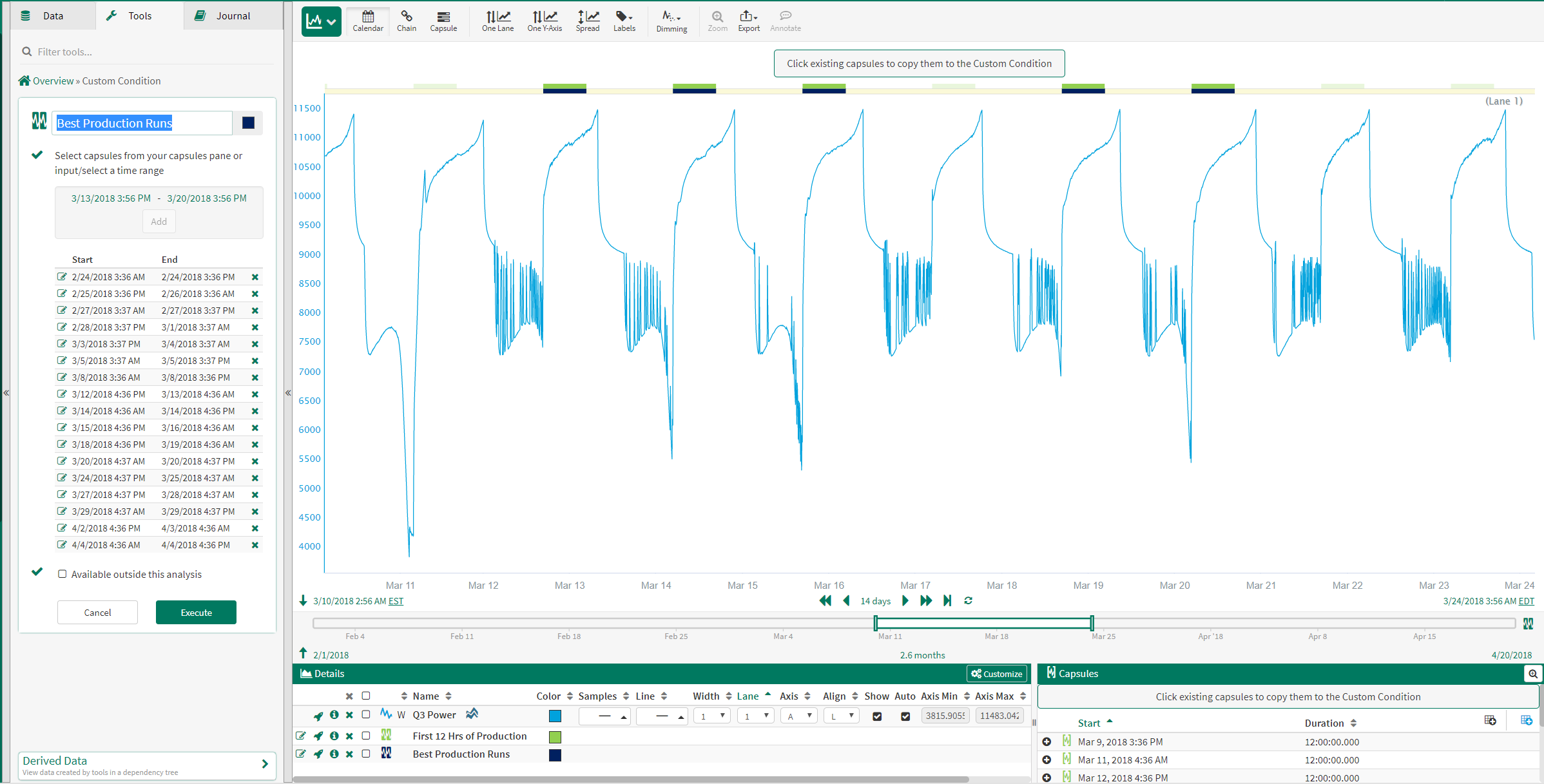Switch to the Data tab

(53, 15)
